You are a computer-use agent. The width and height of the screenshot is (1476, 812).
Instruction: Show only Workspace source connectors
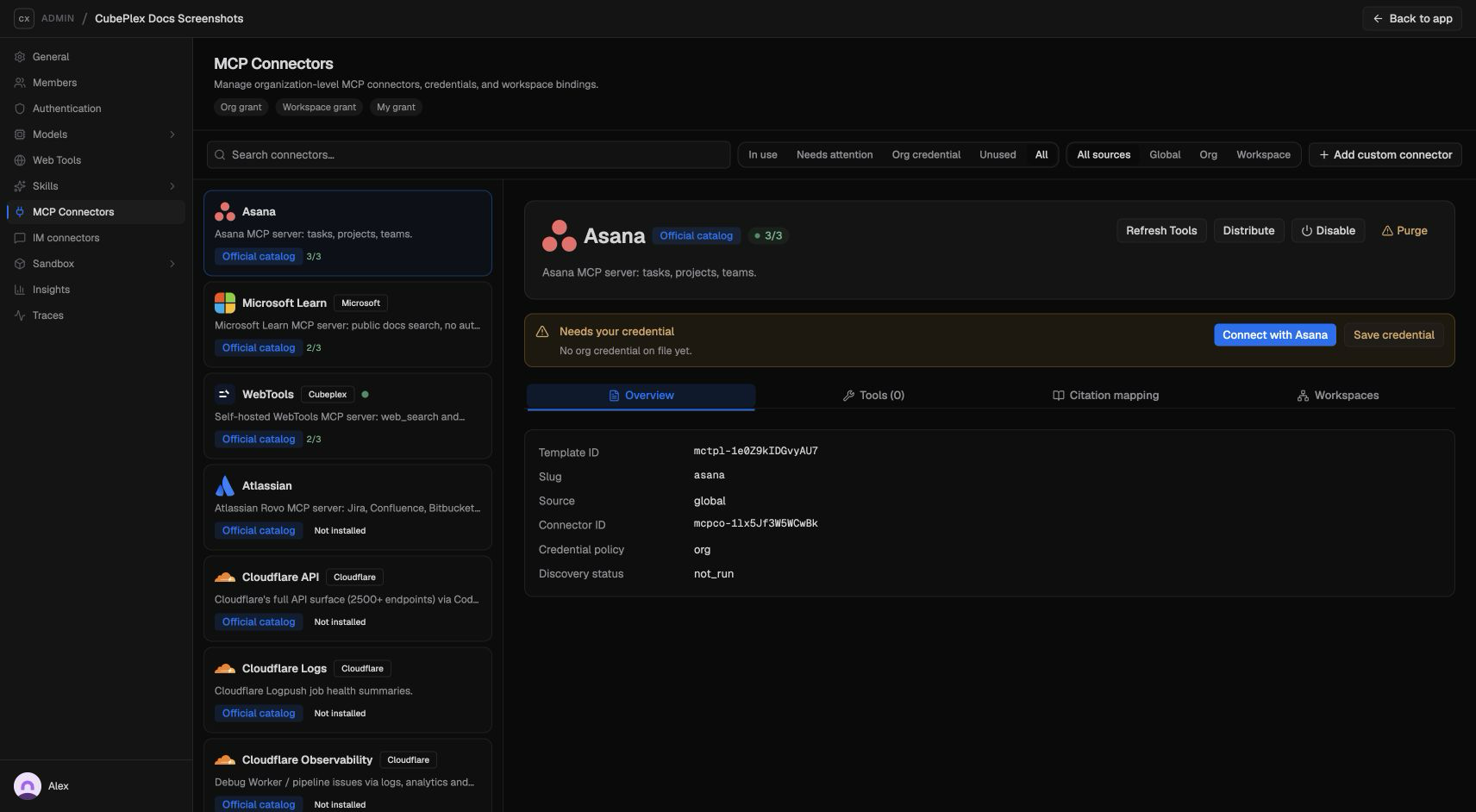(1263, 155)
